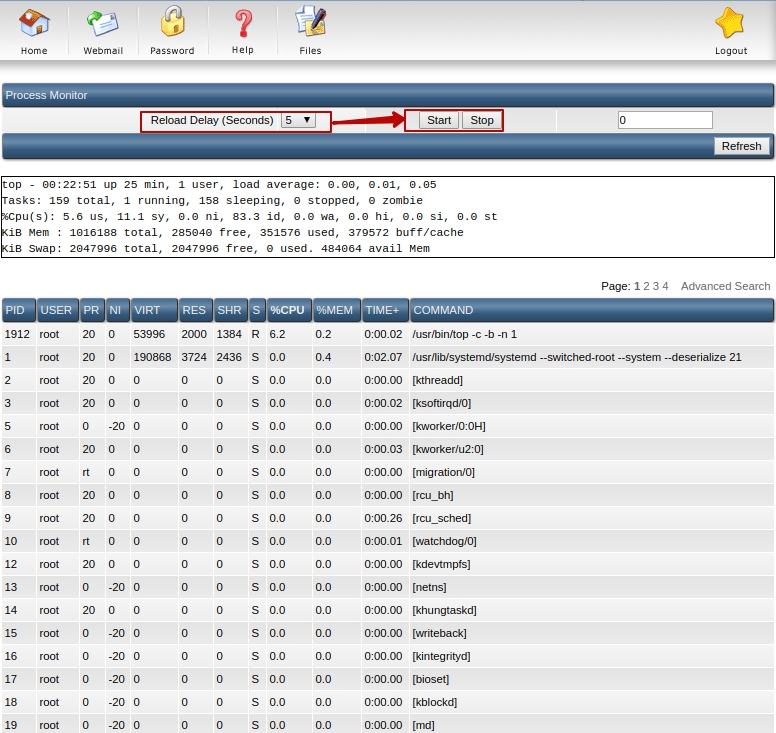This screenshot has height=733, width=776.
Task: Open the Help question mark icon
Action: (x=242, y=24)
